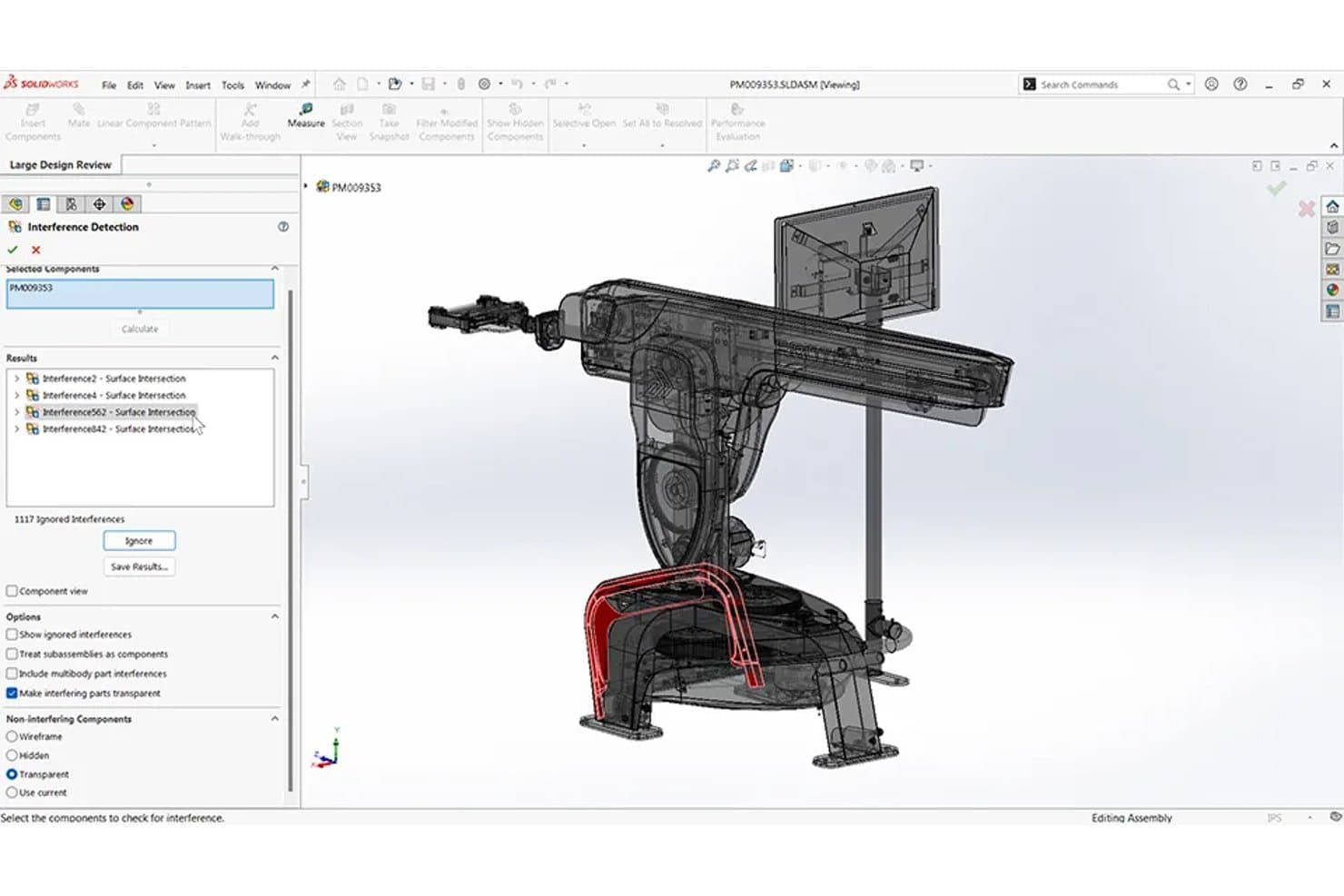Select the Wireframe radio option
Screen dimensions: 1344x896
[x=12, y=736]
